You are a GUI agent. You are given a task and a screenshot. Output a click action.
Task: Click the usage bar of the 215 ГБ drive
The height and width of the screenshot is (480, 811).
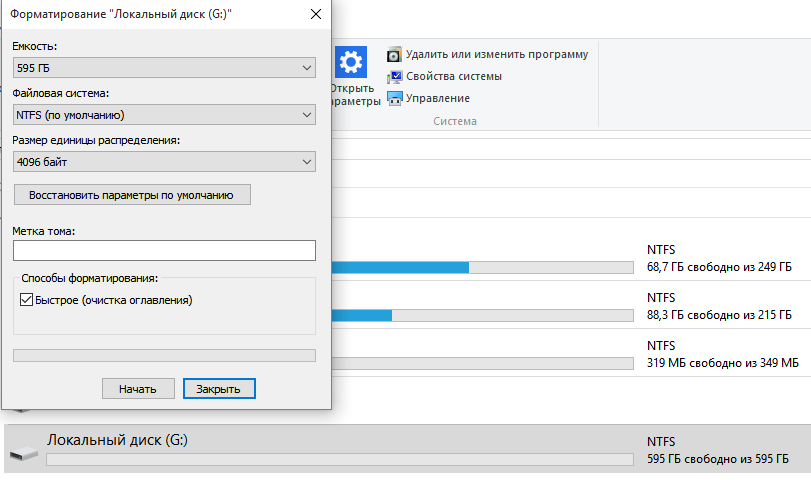(x=482, y=315)
